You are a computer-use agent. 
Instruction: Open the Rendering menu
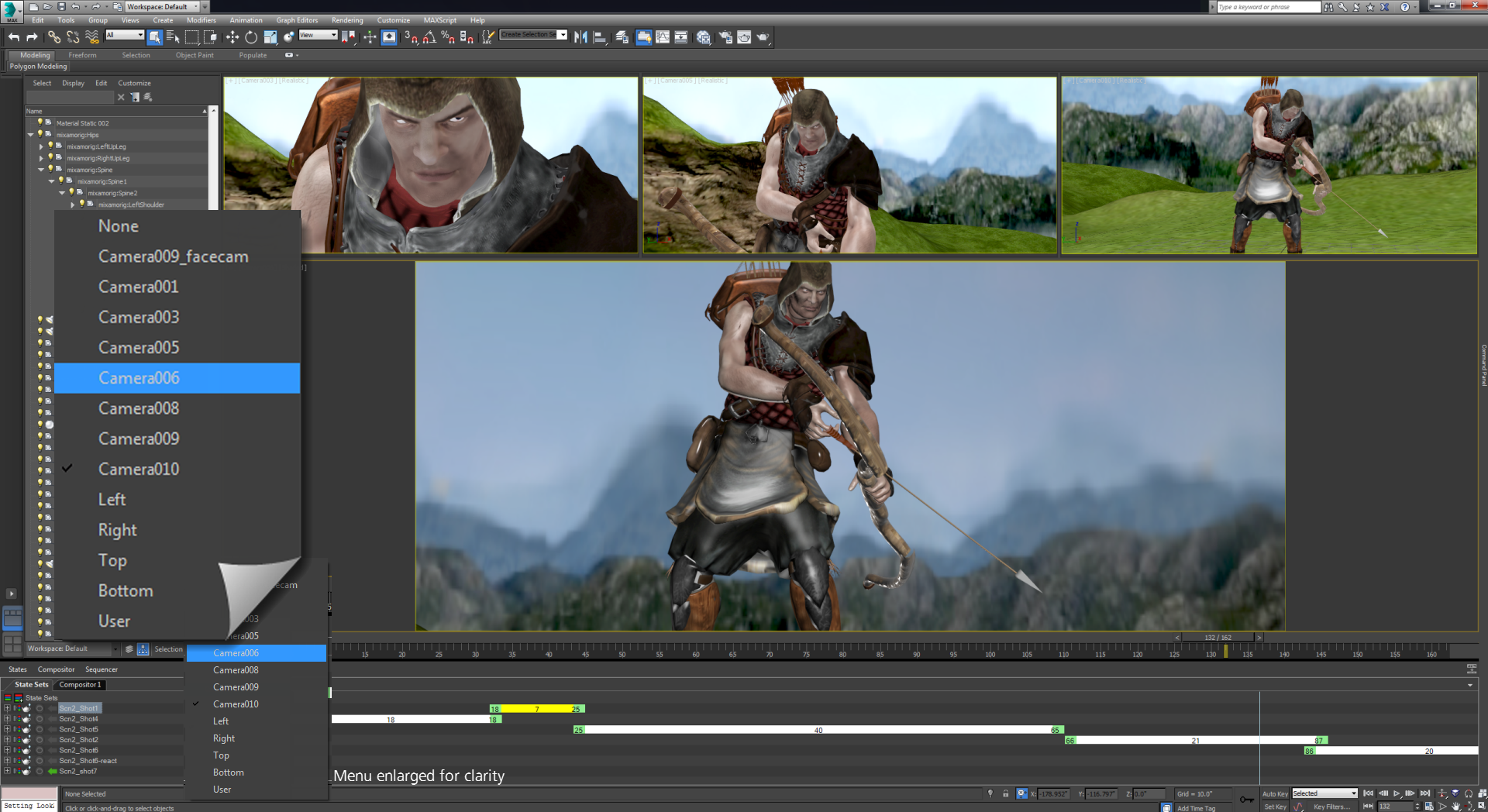pos(346,20)
